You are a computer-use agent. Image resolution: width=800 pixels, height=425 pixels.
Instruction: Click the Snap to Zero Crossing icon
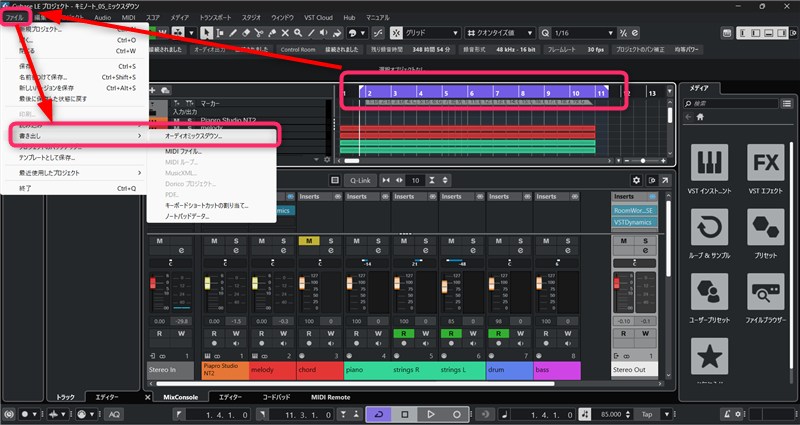point(378,33)
